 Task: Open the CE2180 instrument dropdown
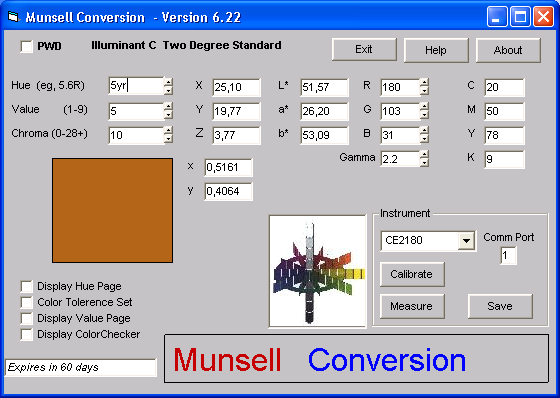466,240
